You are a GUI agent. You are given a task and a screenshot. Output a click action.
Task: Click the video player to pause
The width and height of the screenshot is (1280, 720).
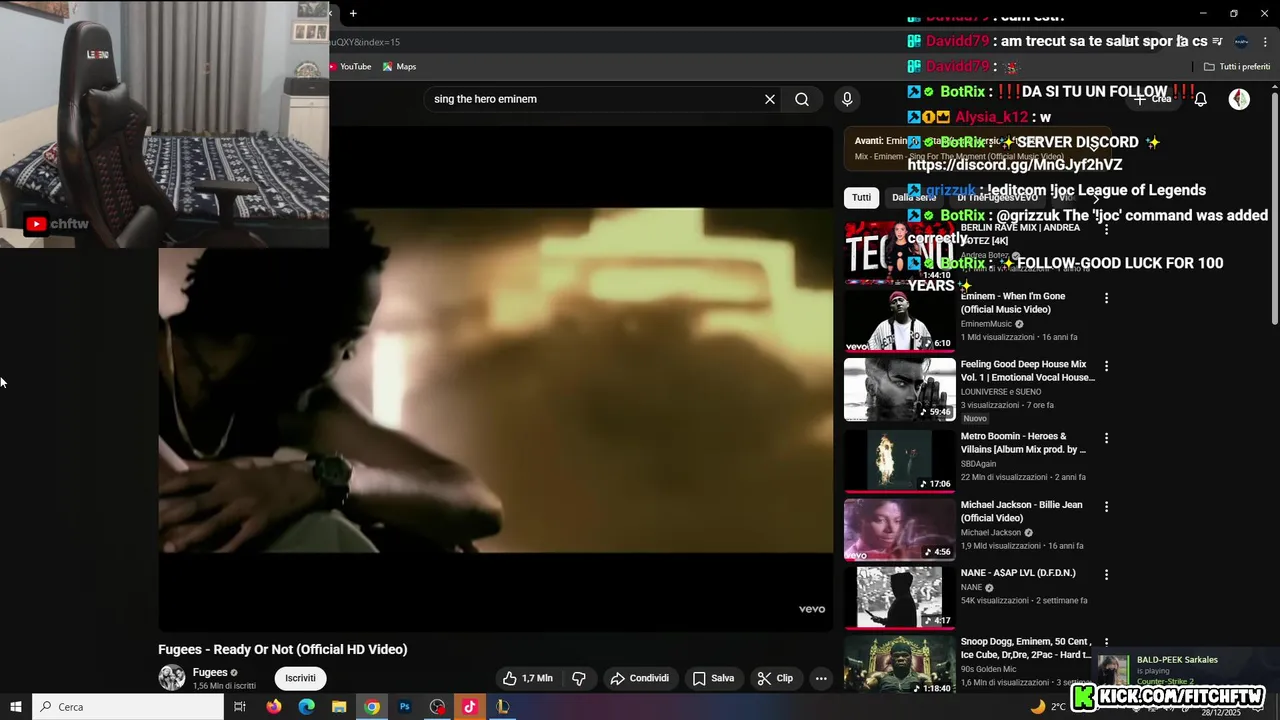495,380
